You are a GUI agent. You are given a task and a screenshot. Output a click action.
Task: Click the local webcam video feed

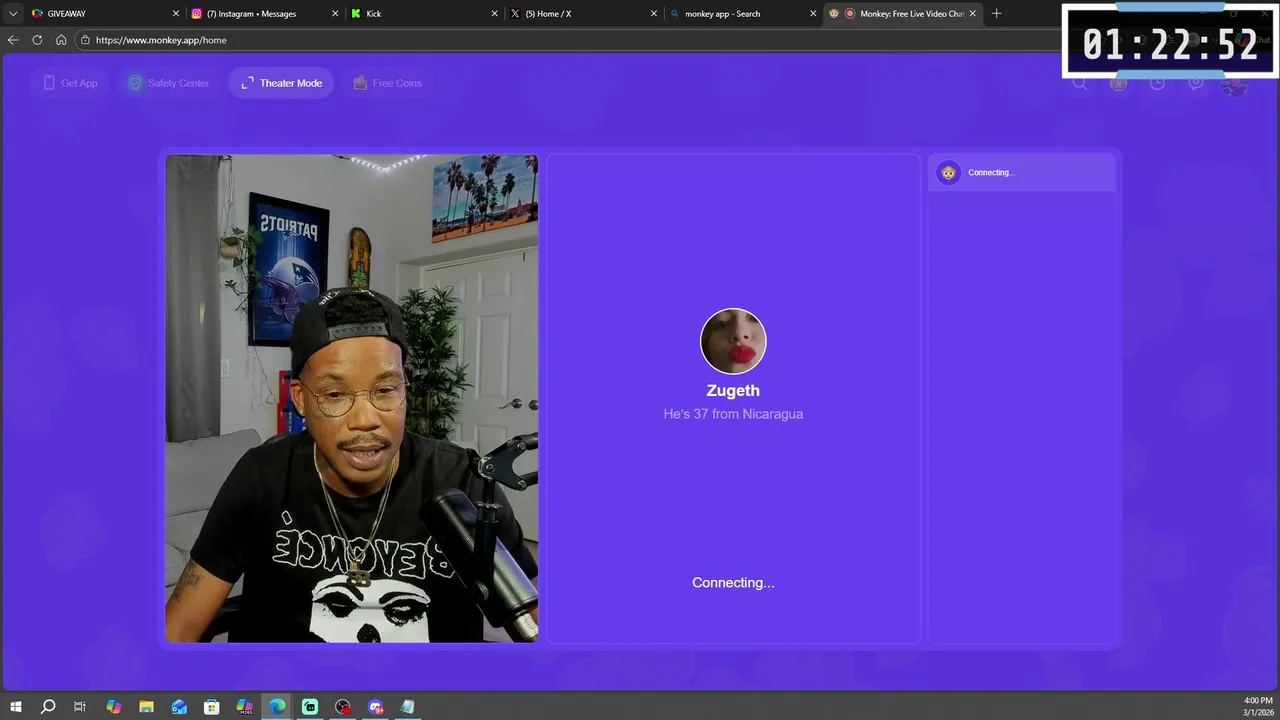(351, 398)
